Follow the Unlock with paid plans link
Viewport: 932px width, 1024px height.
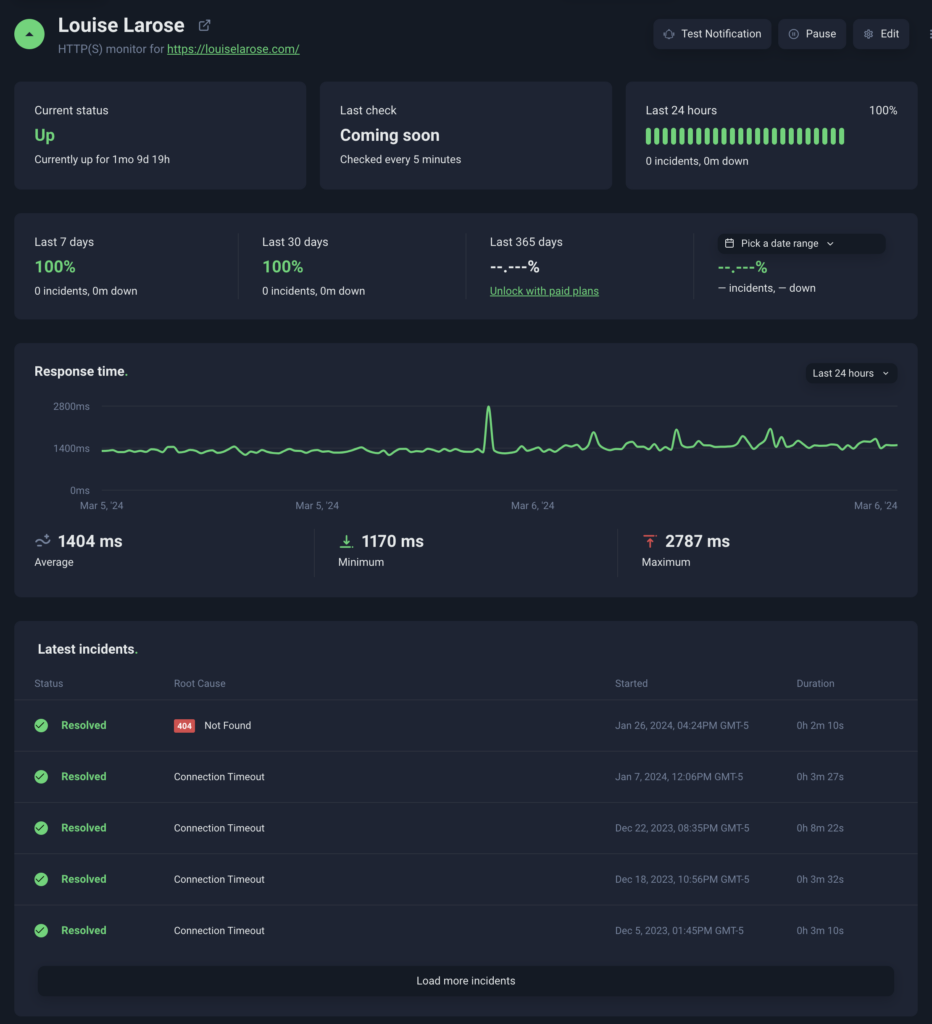click(544, 291)
